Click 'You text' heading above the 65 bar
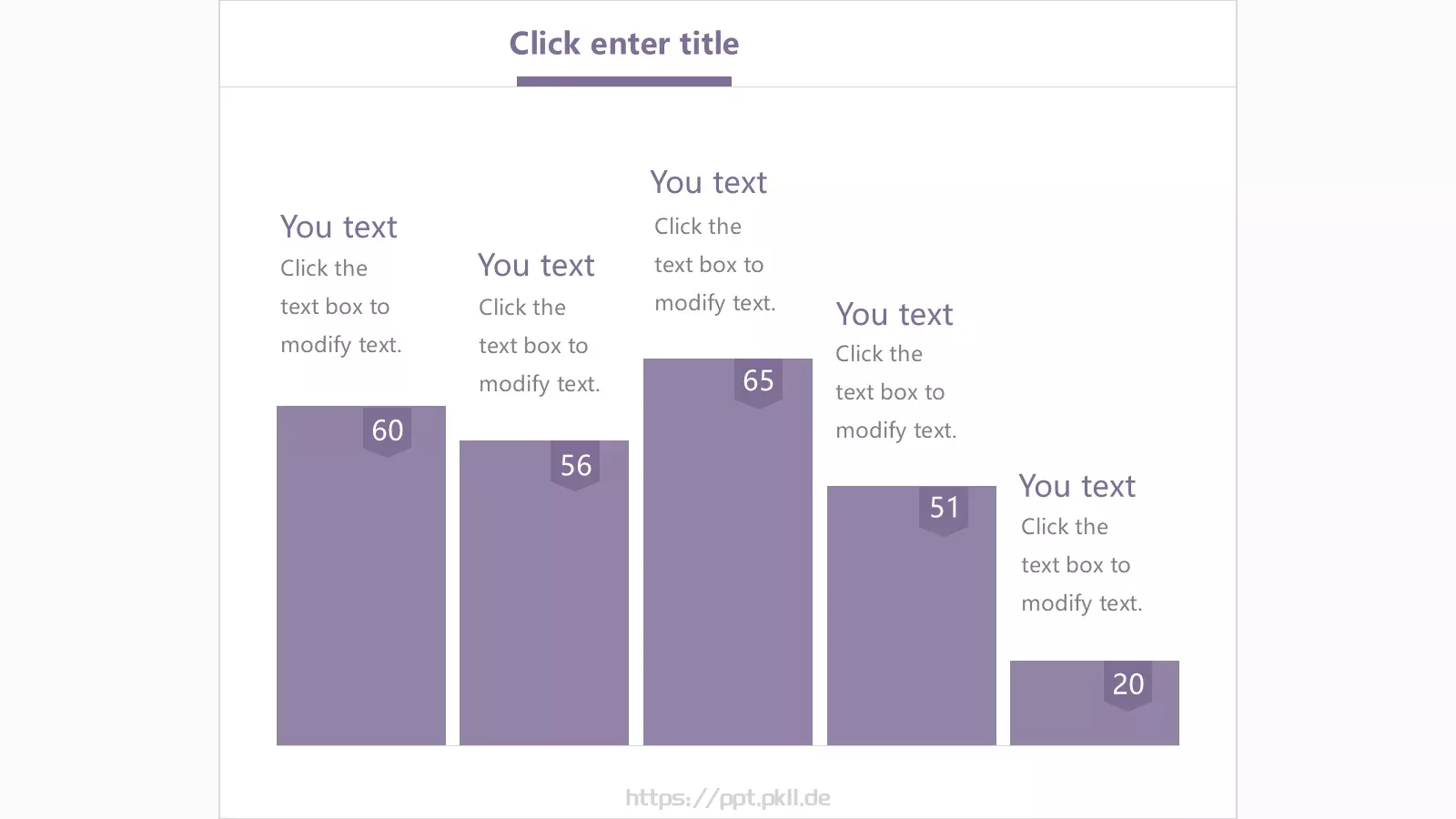This screenshot has width=1456, height=819. [709, 183]
